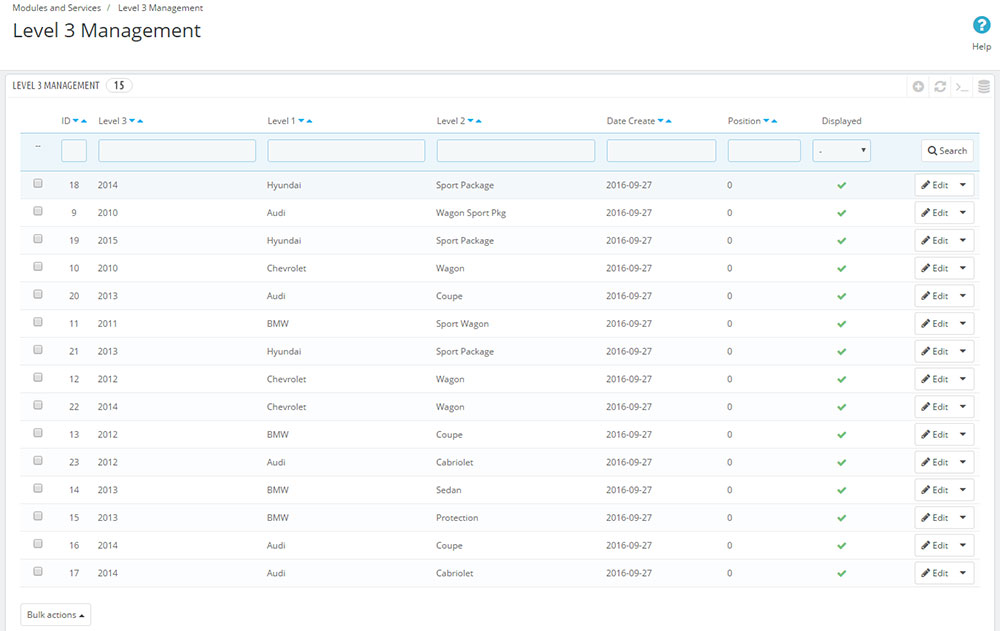This screenshot has width=1000, height=631.
Task: Select checkbox for row ID 20
Action: [x=38, y=294]
